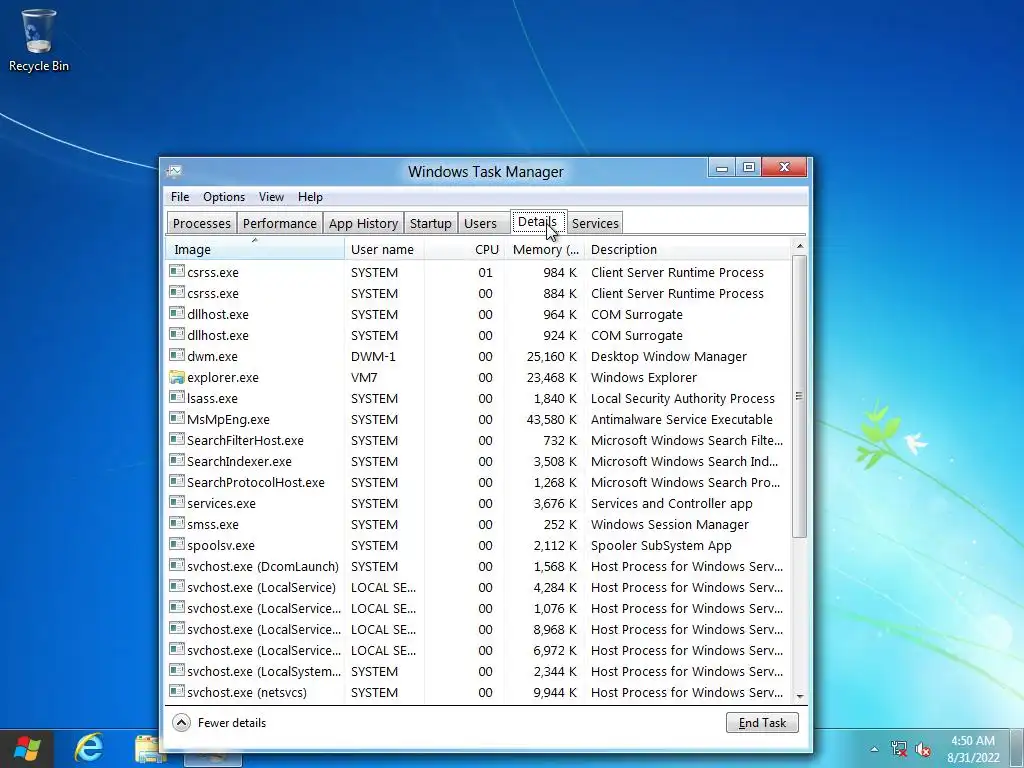
Task: Open the taskbar clock showing 4:50 AM
Action: [x=973, y=749]
